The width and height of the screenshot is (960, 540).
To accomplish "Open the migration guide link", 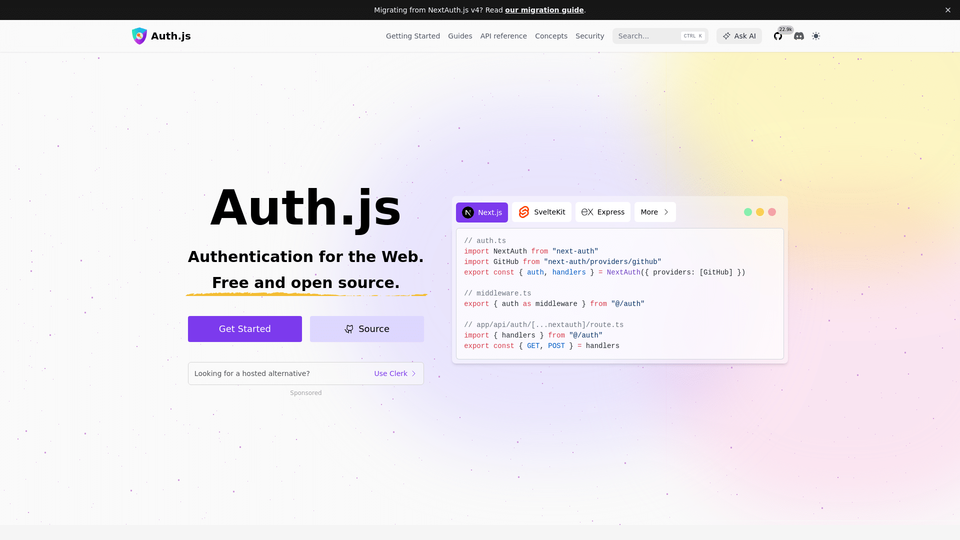I will (x=544, y=10).
